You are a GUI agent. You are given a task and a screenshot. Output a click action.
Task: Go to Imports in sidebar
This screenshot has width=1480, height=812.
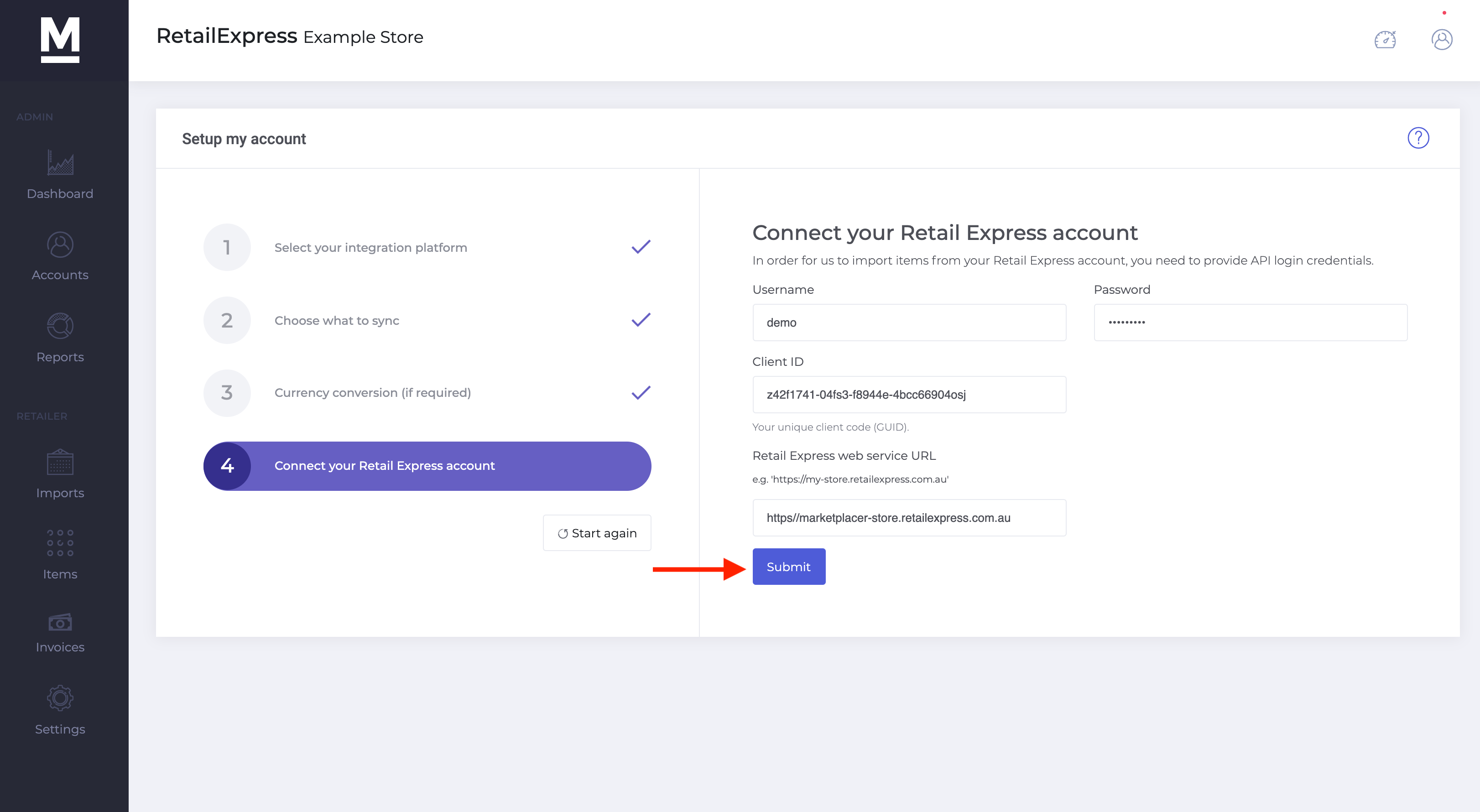coord(60,493)
